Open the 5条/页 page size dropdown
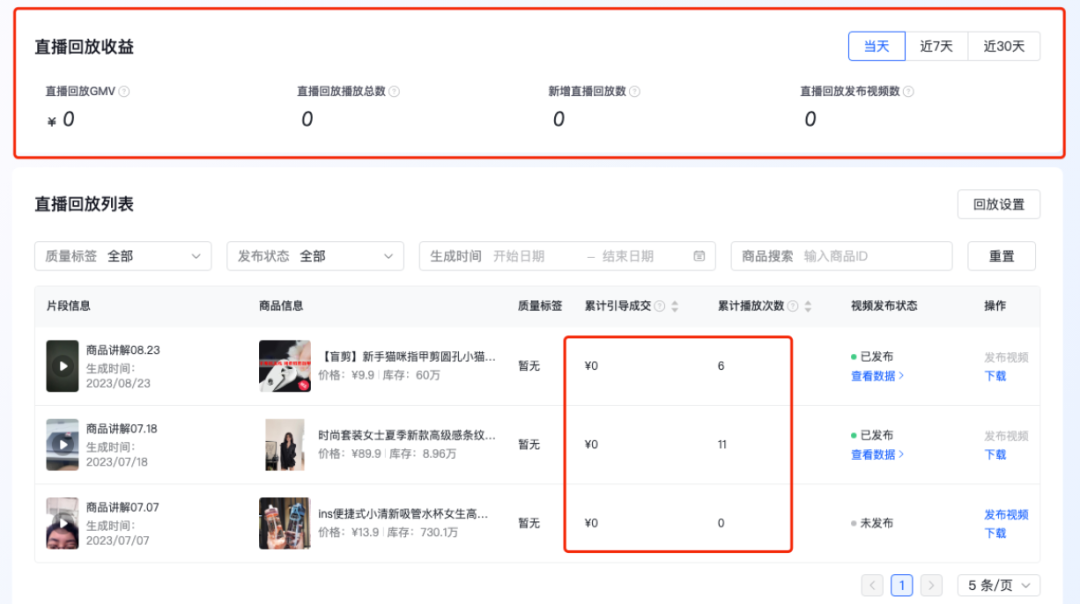The image size is (1080, 604). [x=998, y=585]
